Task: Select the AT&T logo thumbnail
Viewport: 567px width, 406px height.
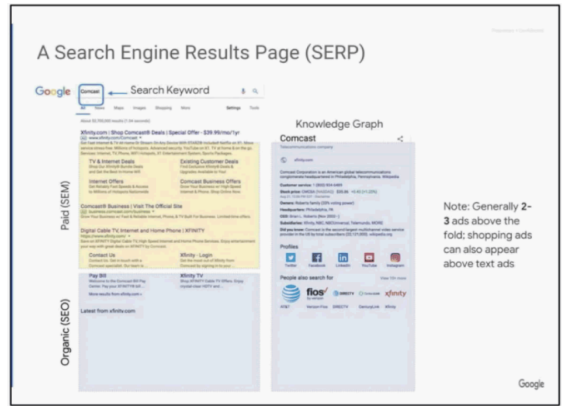Action: click(x=291, y=293)
